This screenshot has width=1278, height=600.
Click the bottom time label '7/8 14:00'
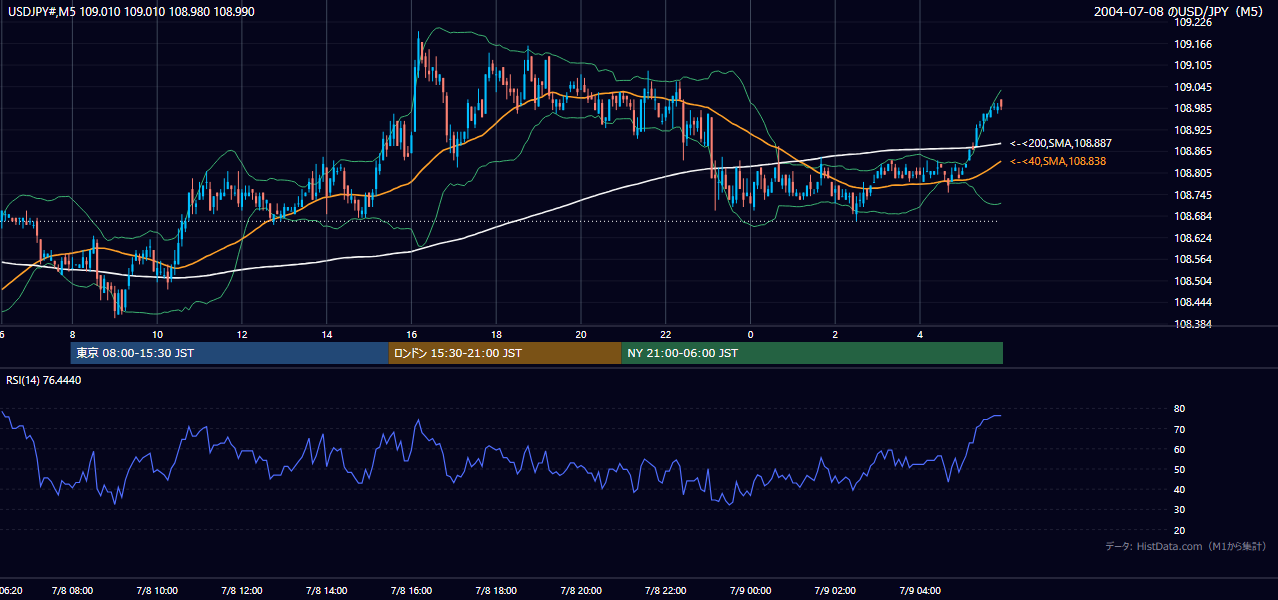pyautogui.click(x=327, y=591)
